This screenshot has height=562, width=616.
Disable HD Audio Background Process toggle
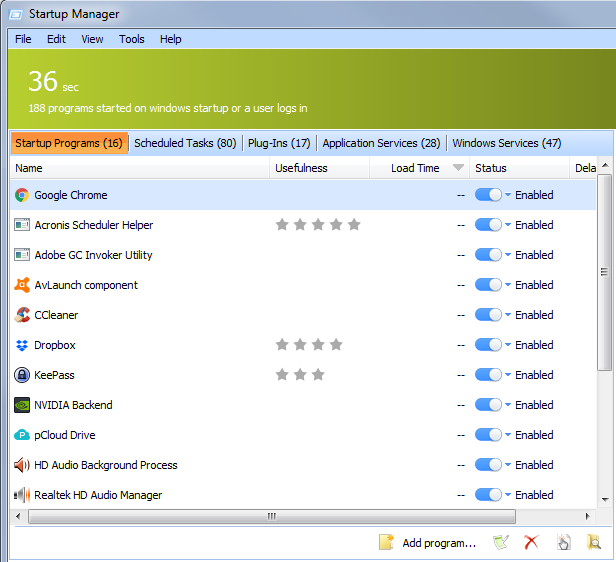coord(488,465)
